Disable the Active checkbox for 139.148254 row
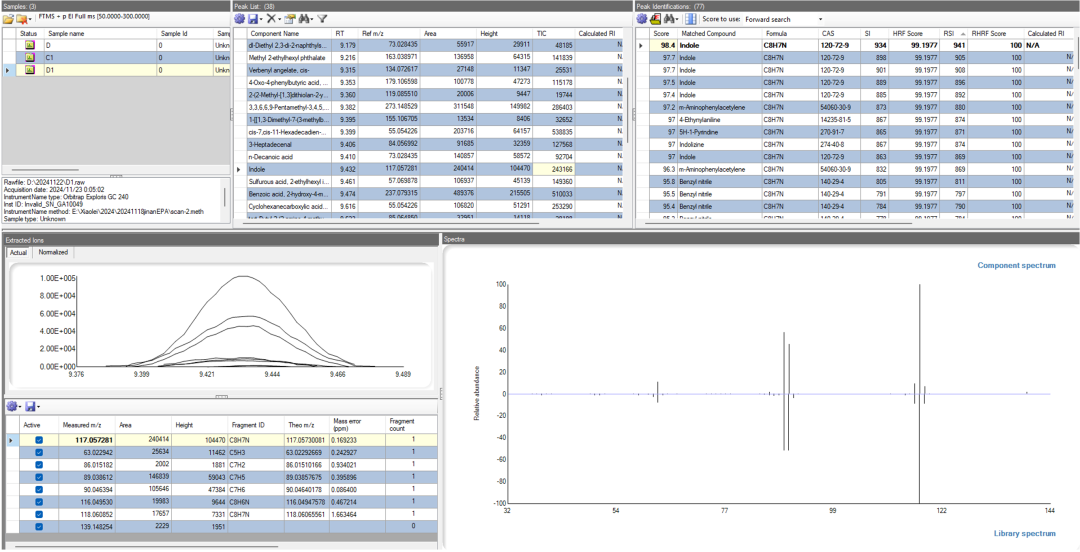1080x552 pixels. [x=39, y=526]
